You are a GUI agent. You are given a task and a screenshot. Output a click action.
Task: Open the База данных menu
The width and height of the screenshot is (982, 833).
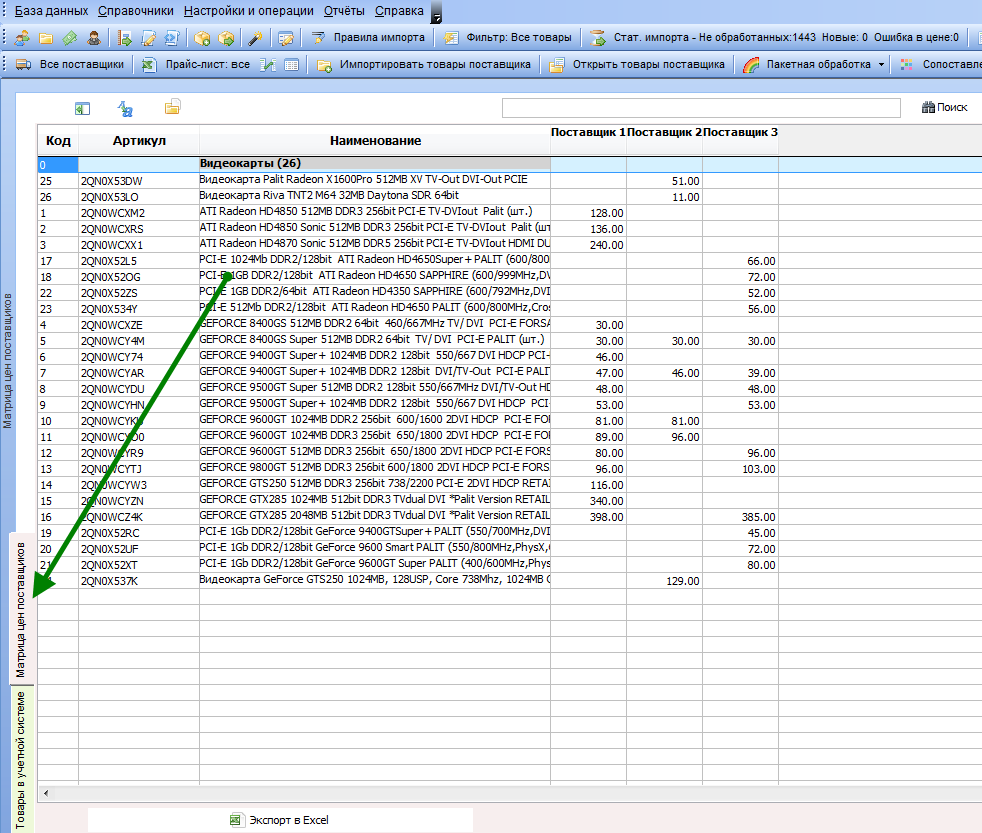point(51,11)
